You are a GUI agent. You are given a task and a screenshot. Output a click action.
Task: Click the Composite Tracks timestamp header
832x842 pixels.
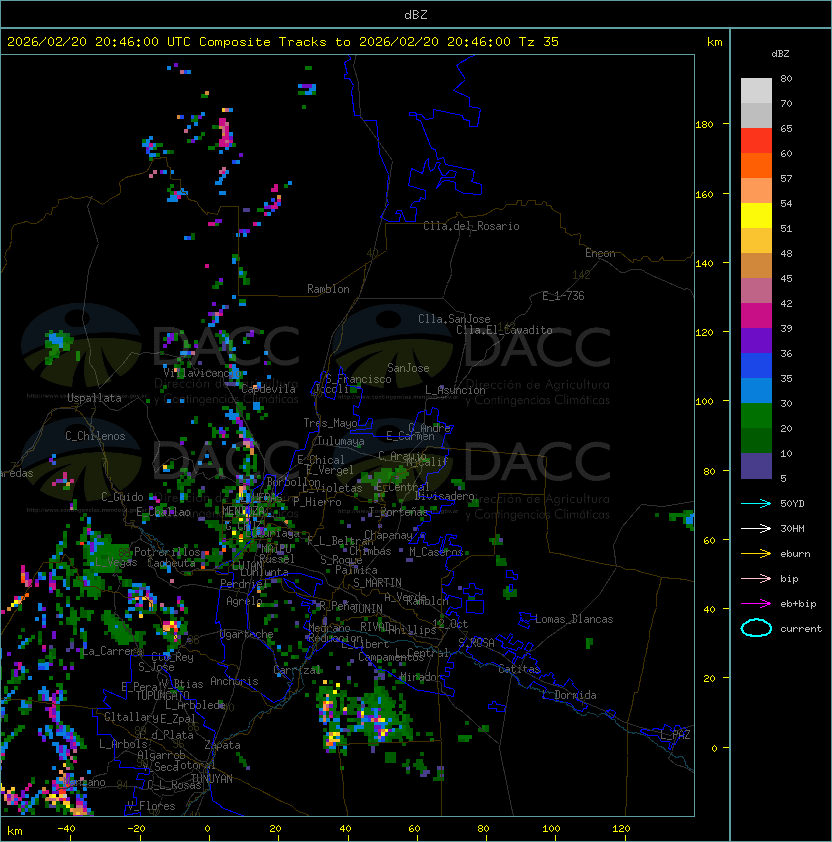pyautogui.click(x=283, y=42)
